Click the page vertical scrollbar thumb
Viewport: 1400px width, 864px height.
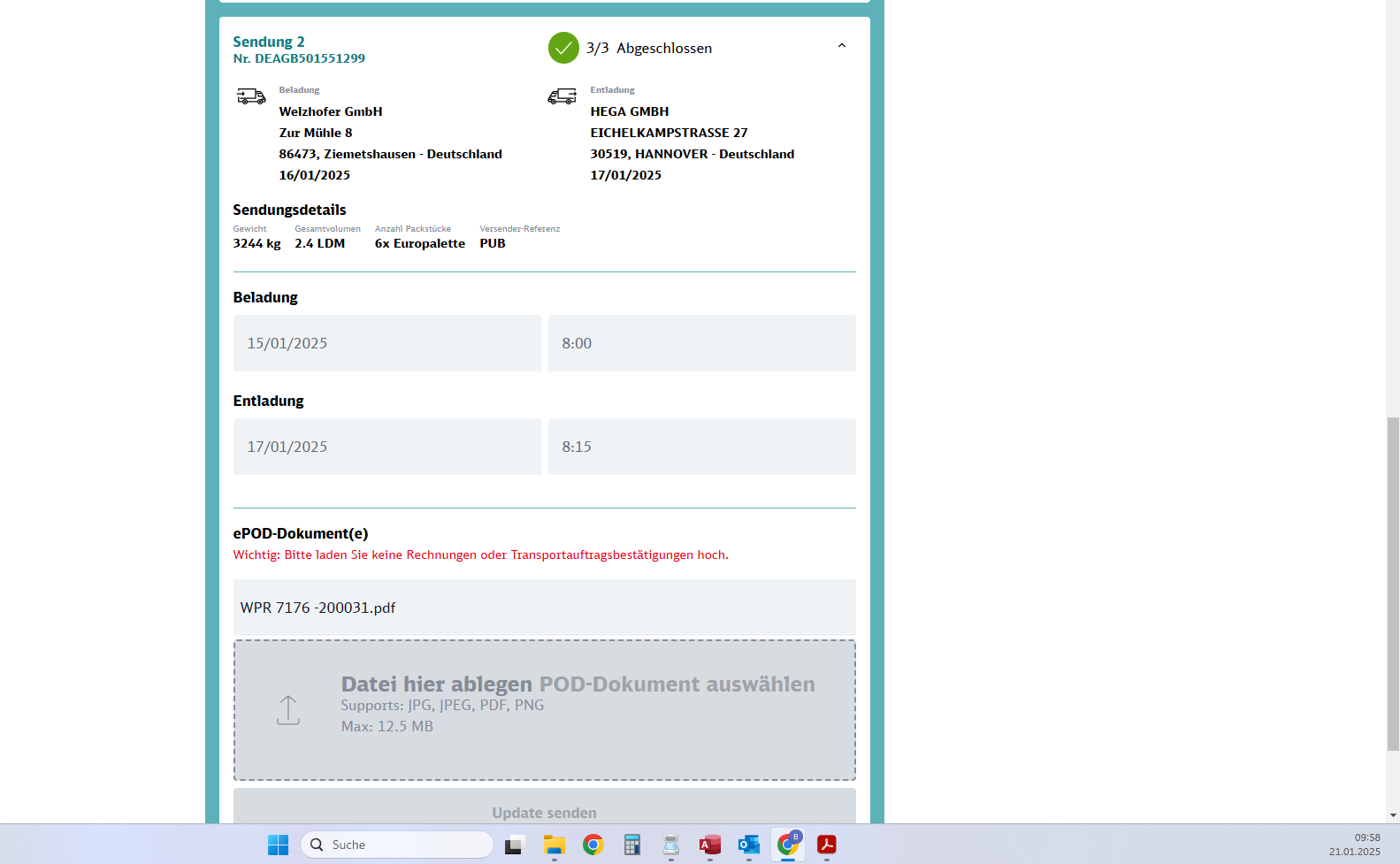1393,584
